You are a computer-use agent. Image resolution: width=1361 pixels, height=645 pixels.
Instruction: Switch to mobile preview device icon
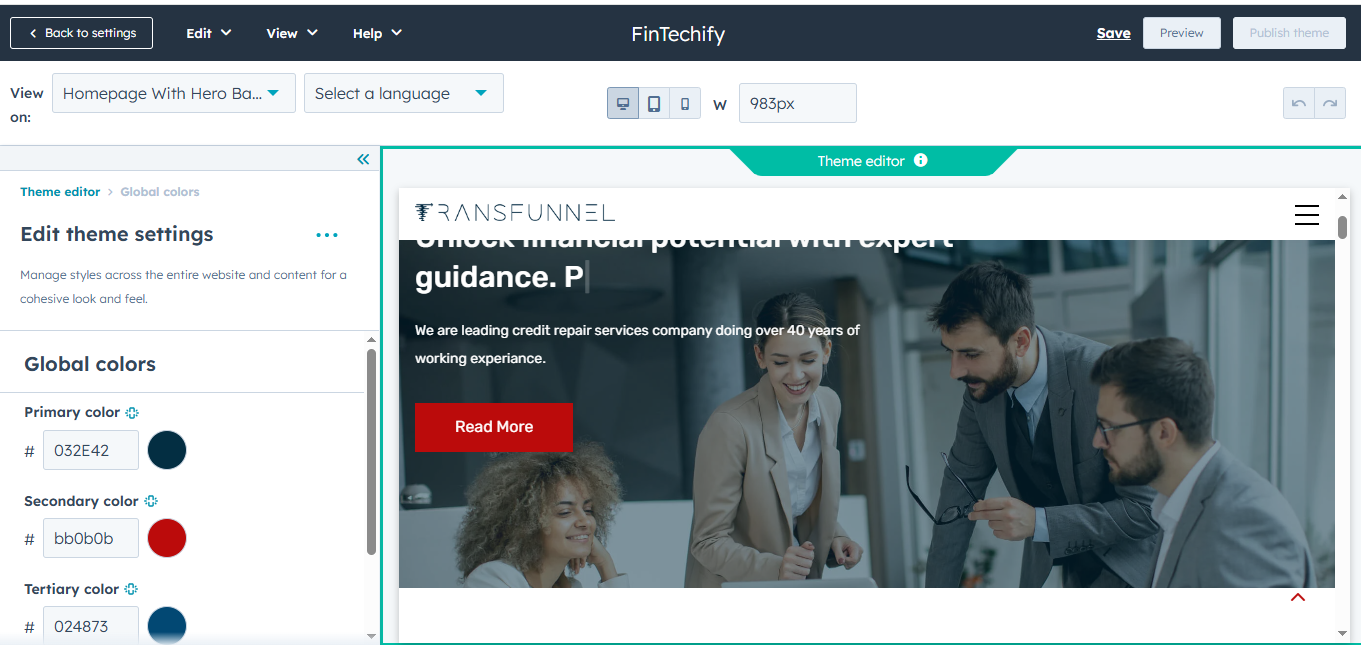click(x=685, y=103)
